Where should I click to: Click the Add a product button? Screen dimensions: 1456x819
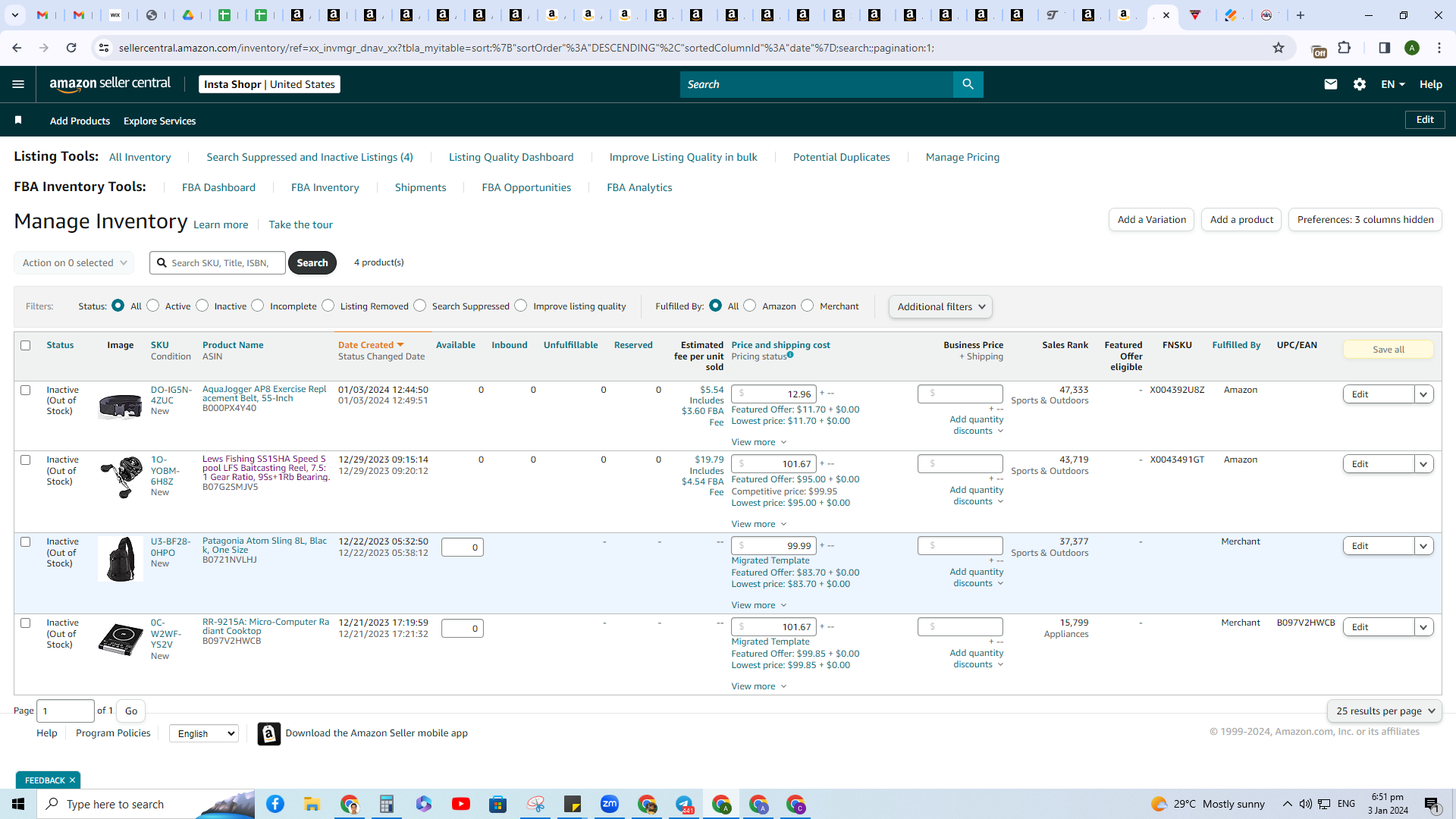point(1241,220)
